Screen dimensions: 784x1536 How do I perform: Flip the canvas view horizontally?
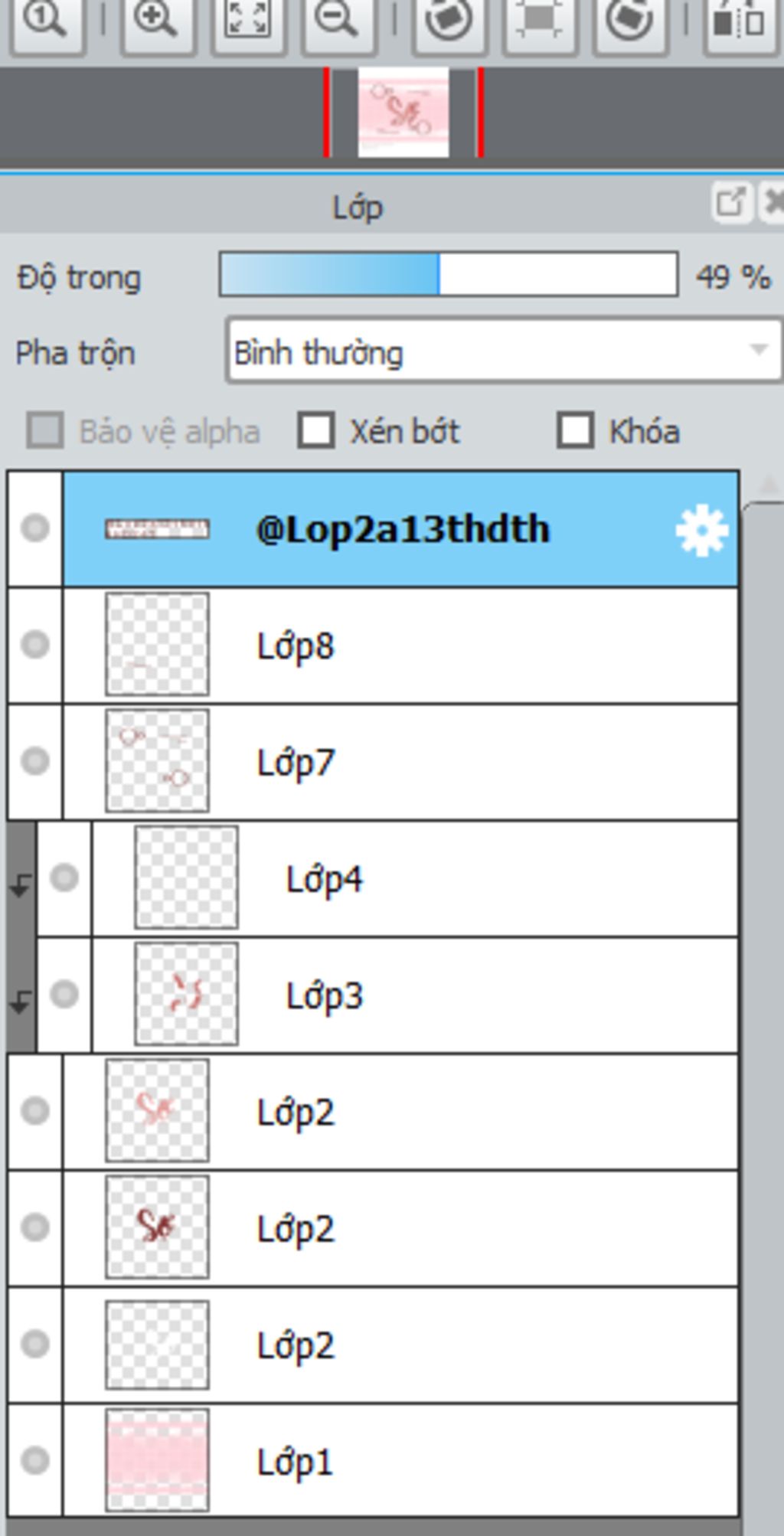(x=738, y=23)
